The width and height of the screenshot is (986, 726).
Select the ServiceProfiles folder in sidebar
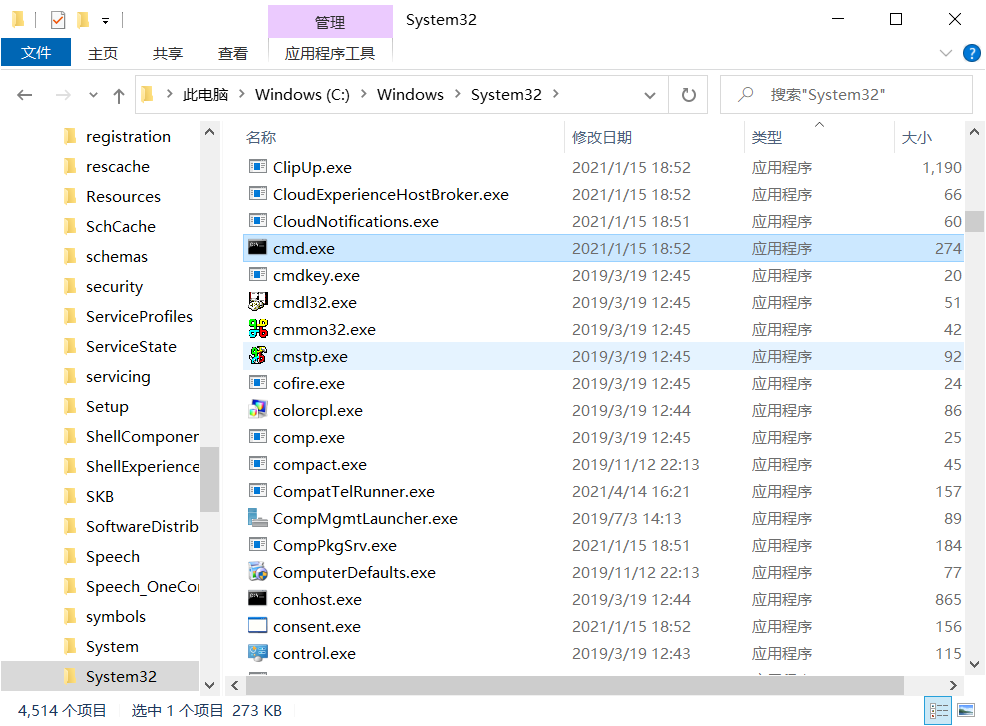139,316
